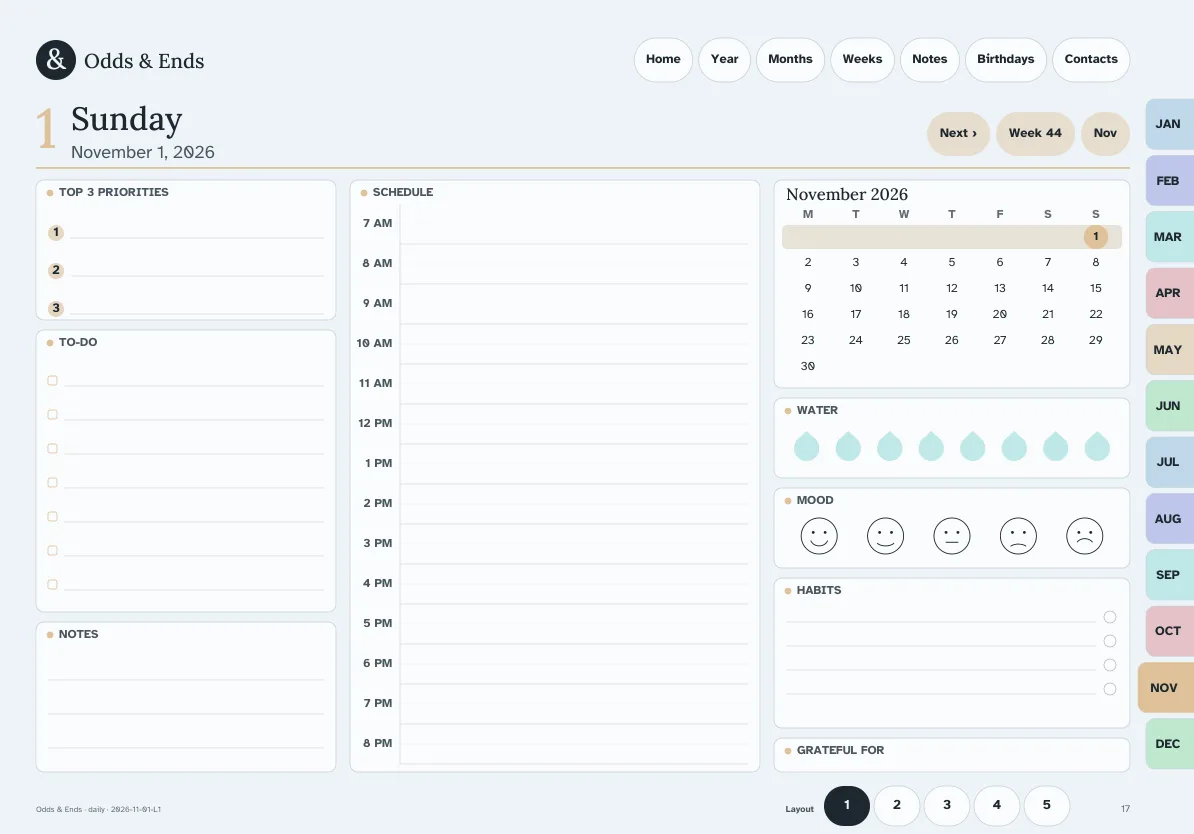Image resolution: width=1194 pixels, height=834 pixels.
Task: Tap the first water droplet
Action: click(806, 446)
